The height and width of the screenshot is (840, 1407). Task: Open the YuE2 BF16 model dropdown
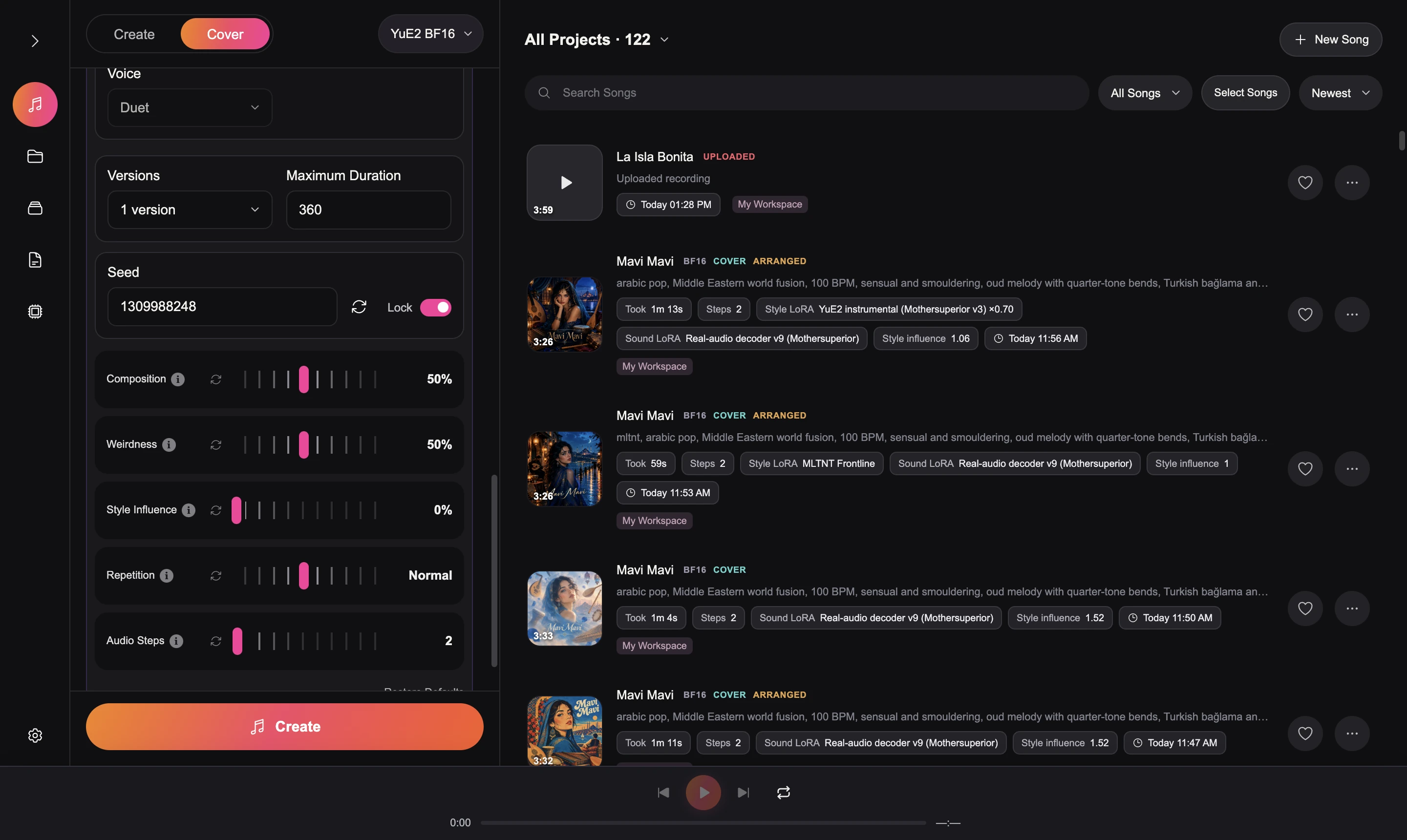tap(431, 34)
